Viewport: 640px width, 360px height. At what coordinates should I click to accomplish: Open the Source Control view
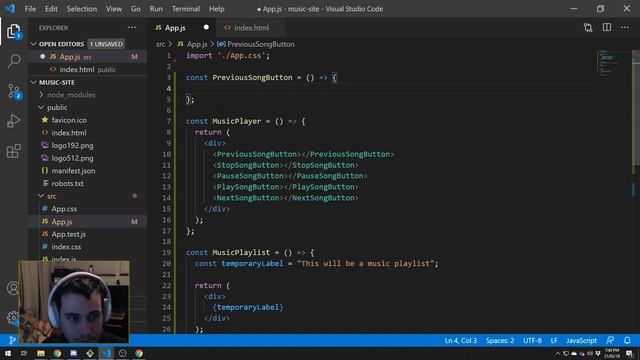click(14, 91)
